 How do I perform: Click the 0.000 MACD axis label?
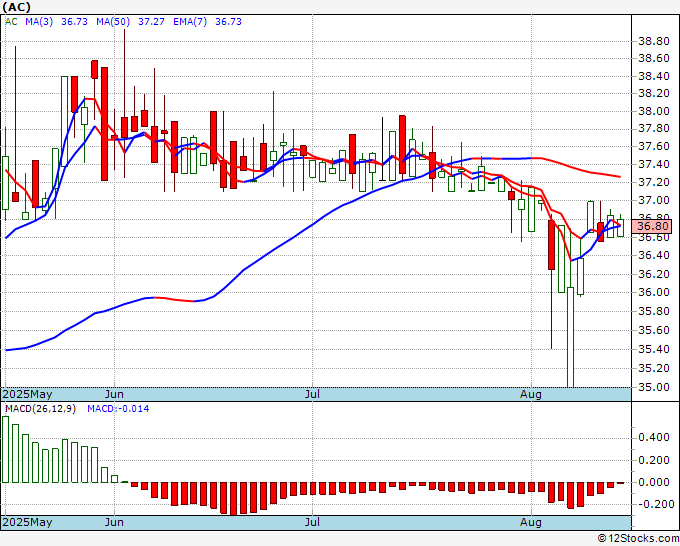coord(654,482)
